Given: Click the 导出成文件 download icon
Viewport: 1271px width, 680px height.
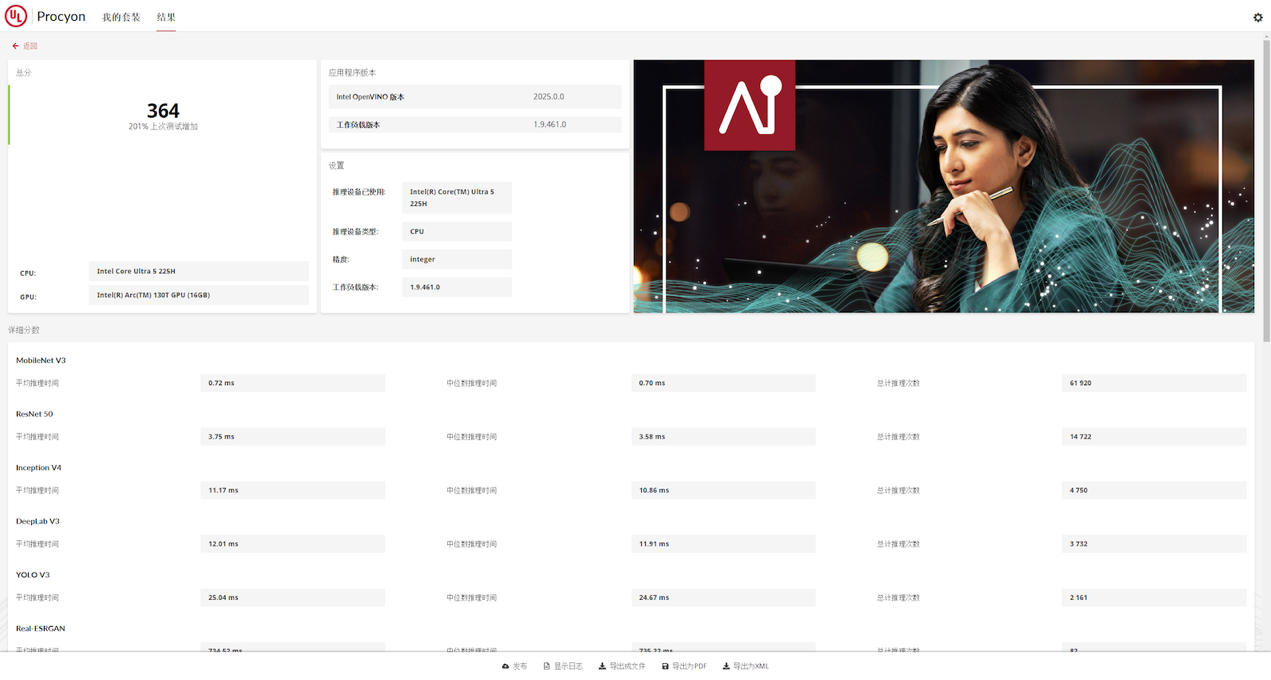Looking at the screenshot, I should (x=602, y=666).
